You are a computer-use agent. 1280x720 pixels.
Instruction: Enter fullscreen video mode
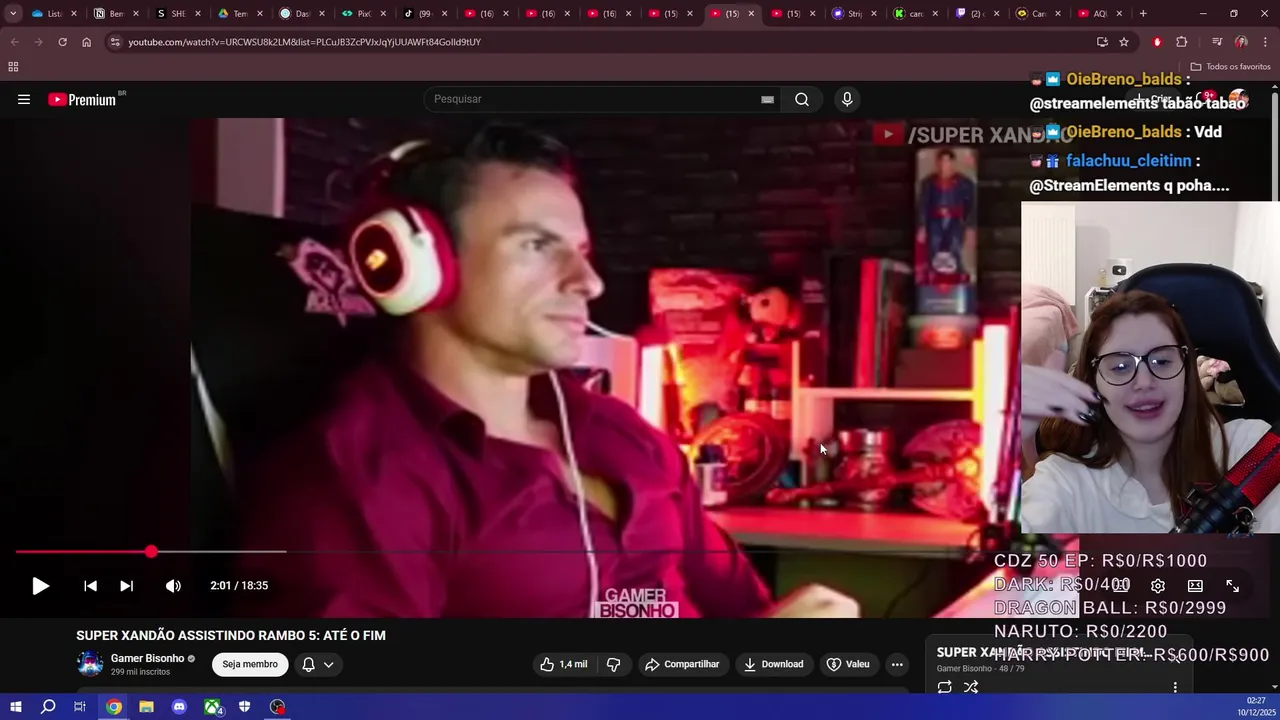tap(1232, 586)
